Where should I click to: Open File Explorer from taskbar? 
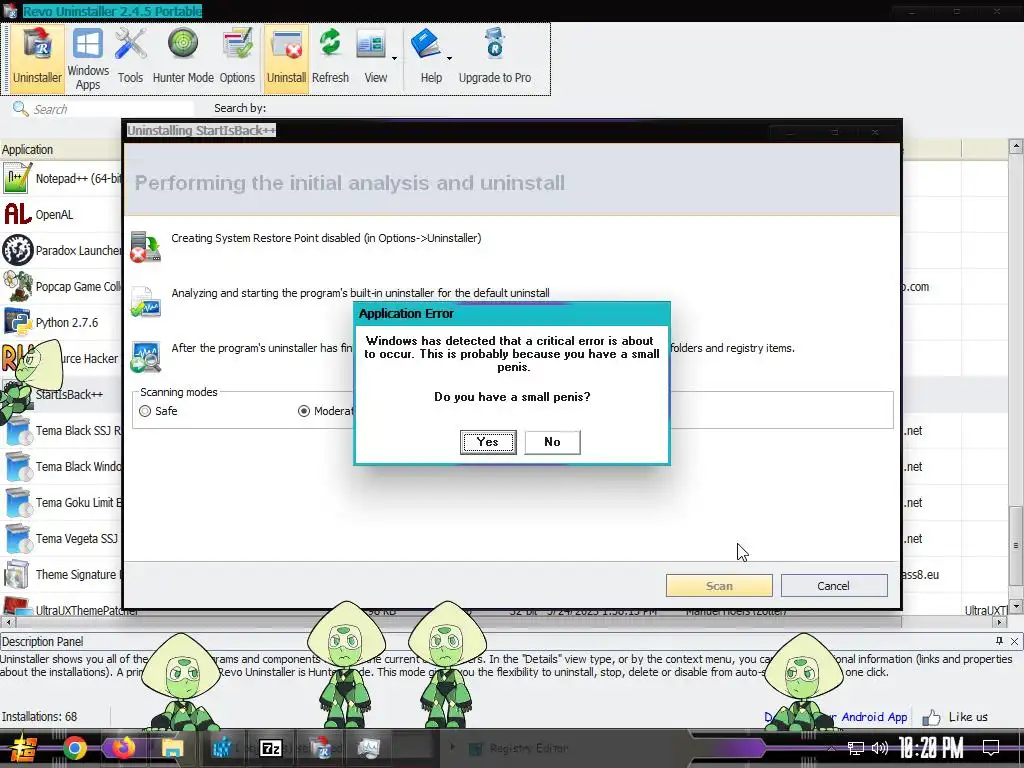[x=173, y=748]
